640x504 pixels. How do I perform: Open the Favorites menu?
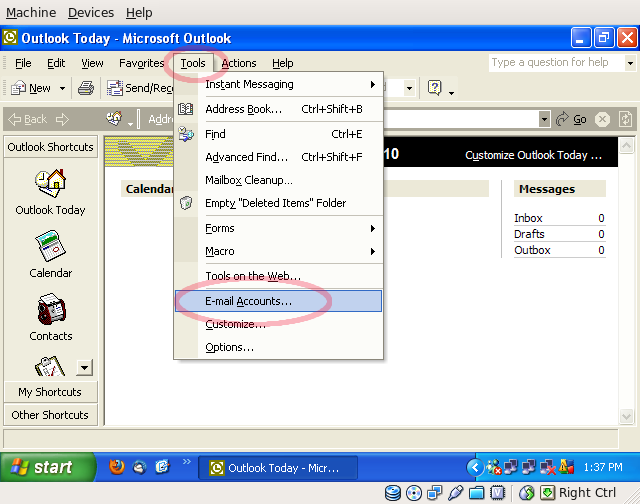(x=141, y=63)
